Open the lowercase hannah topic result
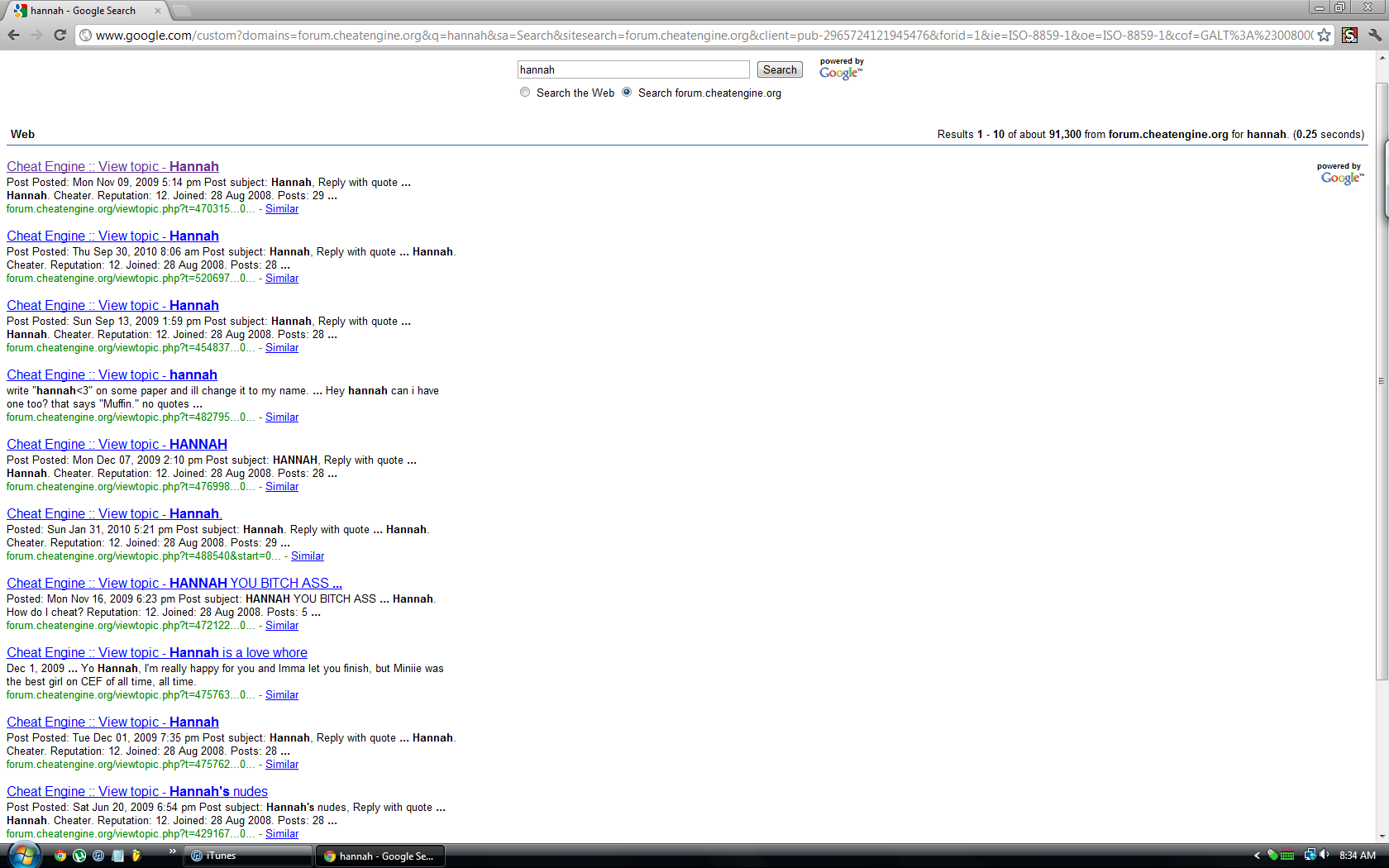Screen dimensions: 1389x868 pyautogui.click(x=112, y=374)
